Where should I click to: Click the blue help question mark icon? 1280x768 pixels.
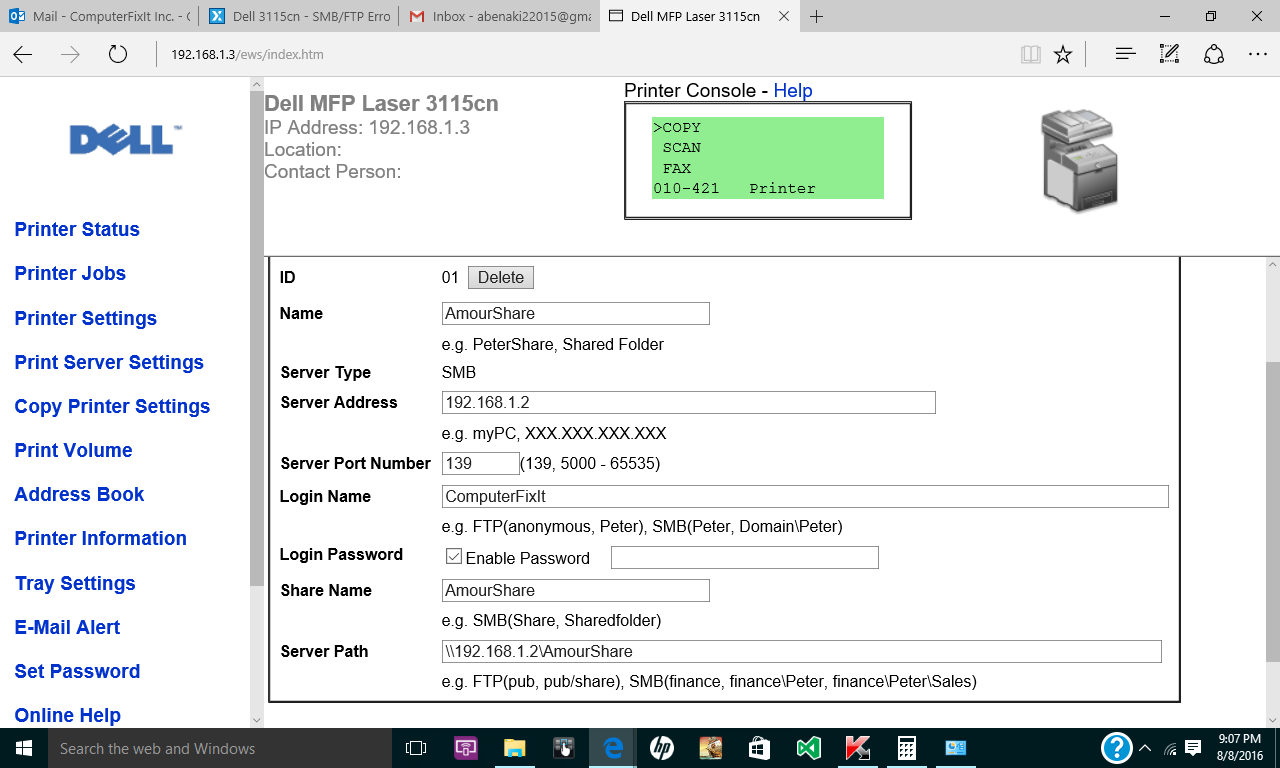1116,748
